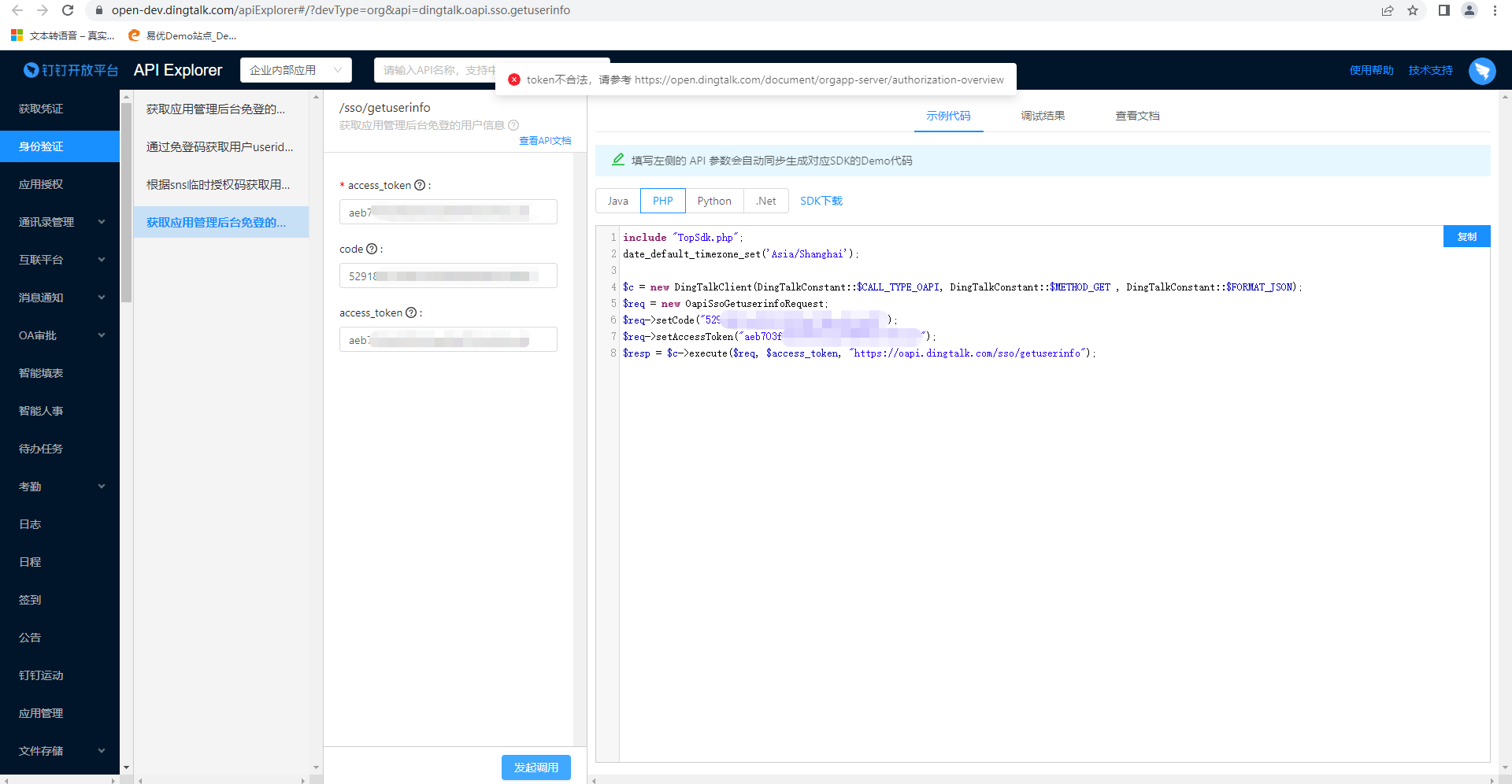Click the site lock icon in address bar
This screenshot has height=784, width=1512.
(99, 10)
